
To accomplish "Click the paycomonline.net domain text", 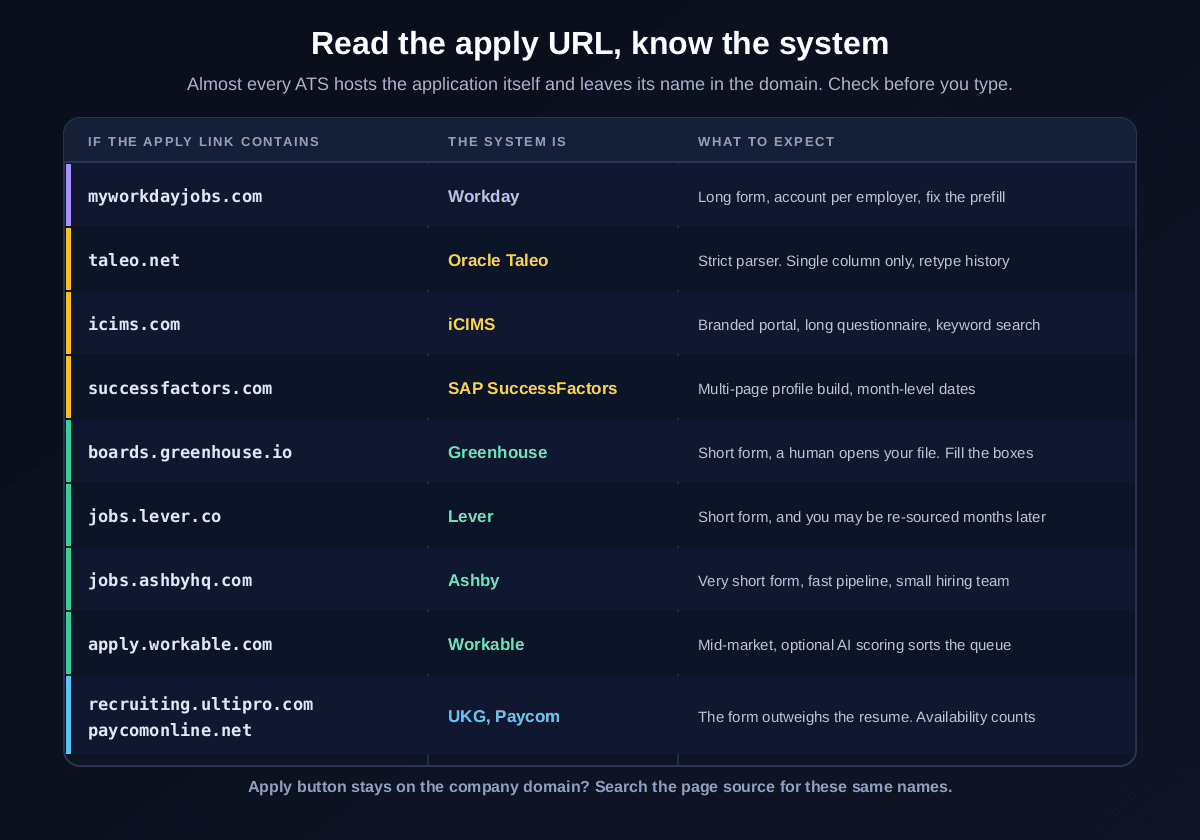I will pyautogui.click(x=170, y=730).
